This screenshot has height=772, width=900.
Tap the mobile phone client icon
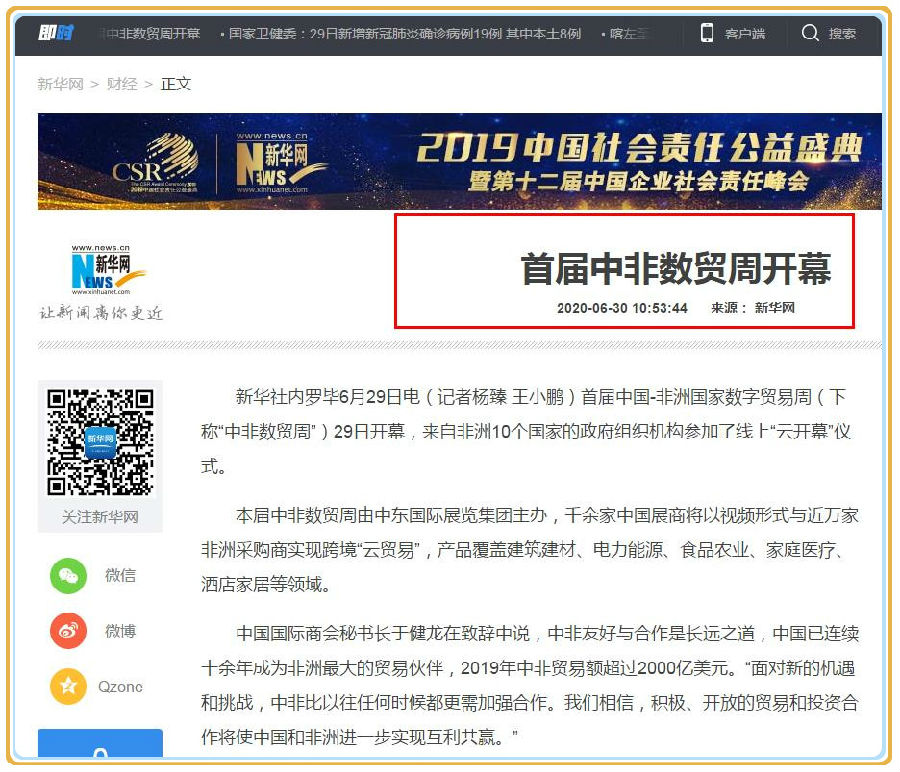707,33
